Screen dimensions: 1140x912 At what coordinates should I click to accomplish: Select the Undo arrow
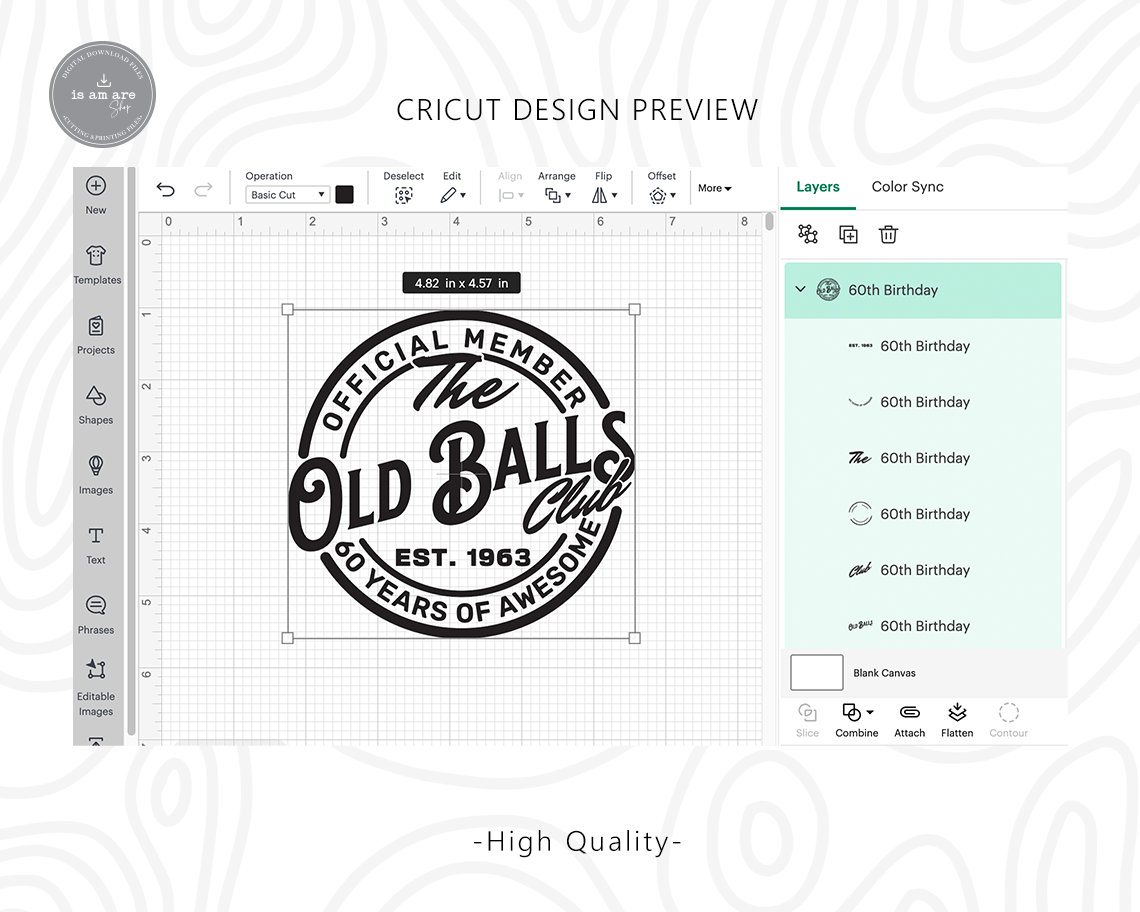[x=165, y=188]
